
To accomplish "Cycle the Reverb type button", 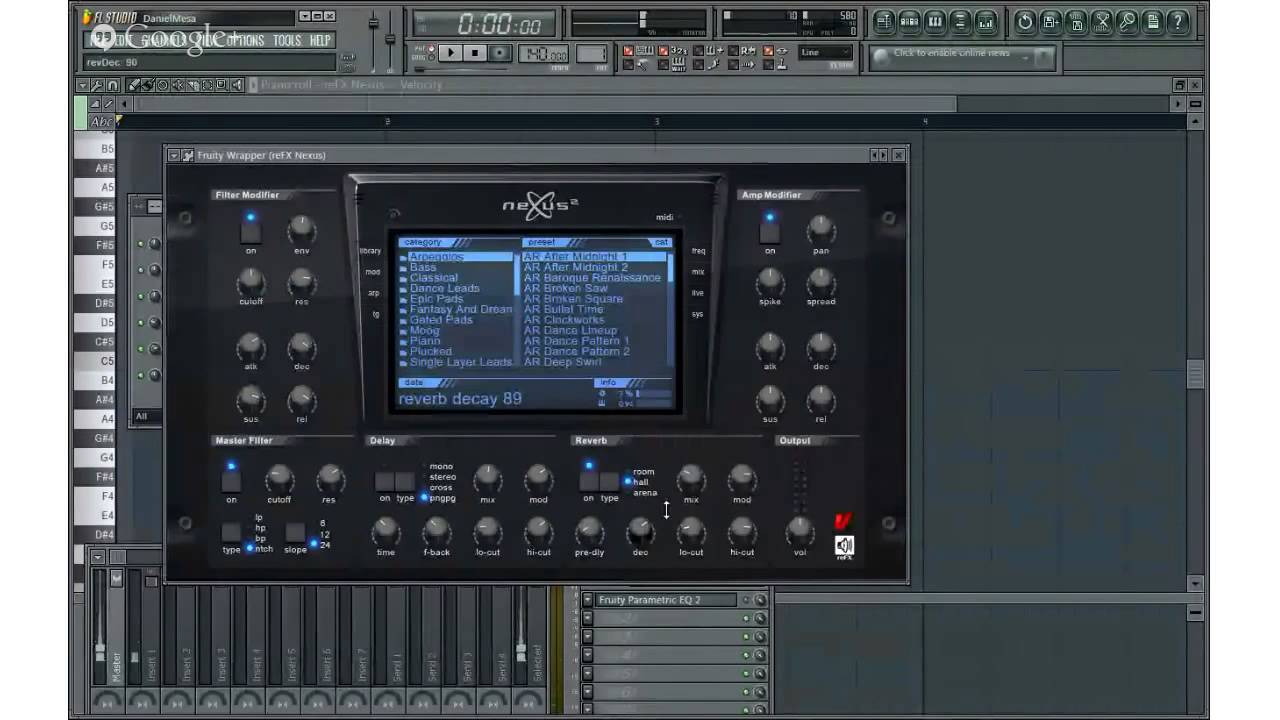I will tap(609, 481).
